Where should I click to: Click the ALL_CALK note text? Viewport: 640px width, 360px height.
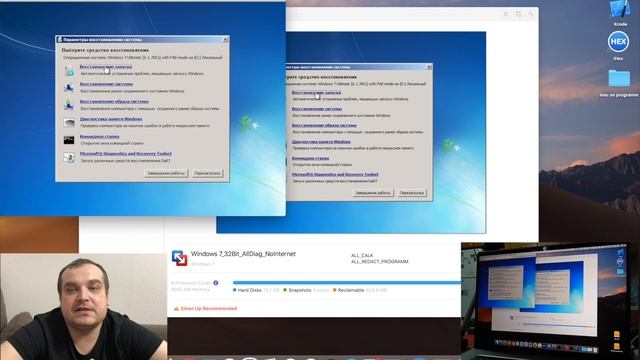[x=362, y=256]
